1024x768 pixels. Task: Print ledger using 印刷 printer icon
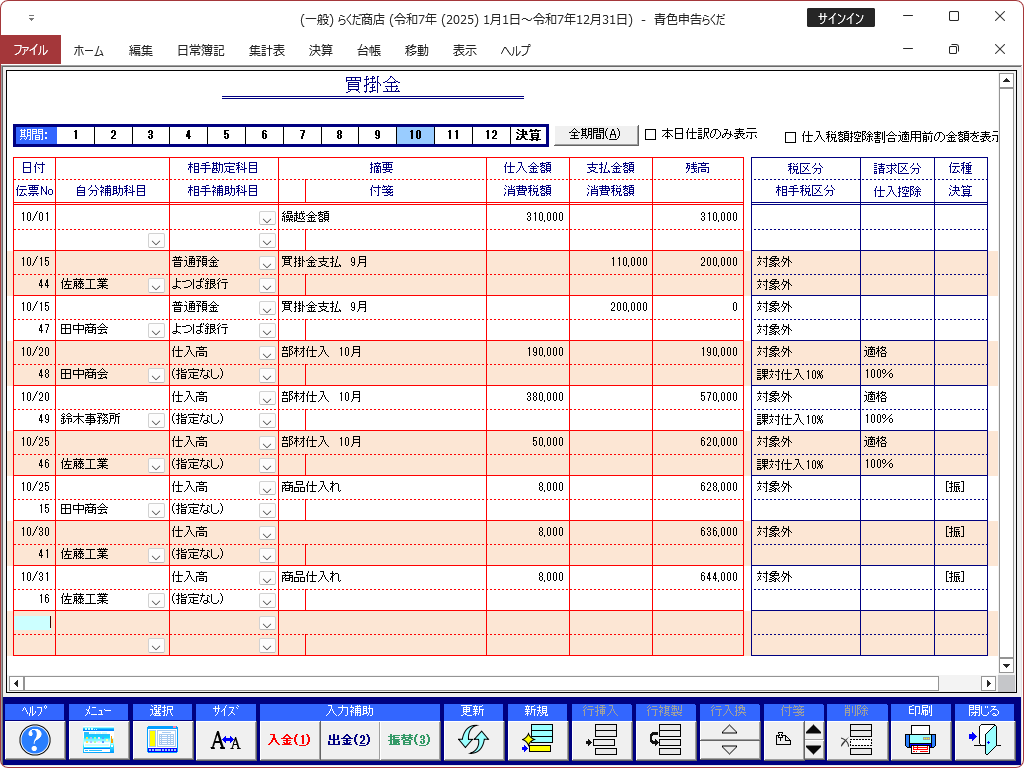[x=920, y=740]
